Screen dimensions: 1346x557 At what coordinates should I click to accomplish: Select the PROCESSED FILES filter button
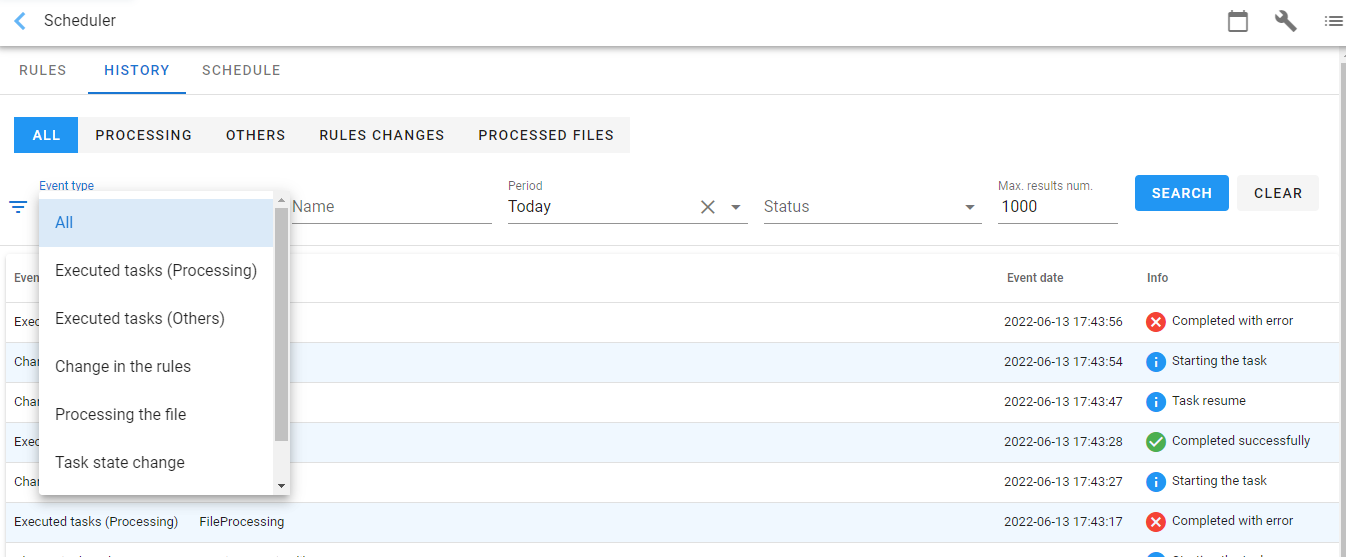[x=546, y=135]
